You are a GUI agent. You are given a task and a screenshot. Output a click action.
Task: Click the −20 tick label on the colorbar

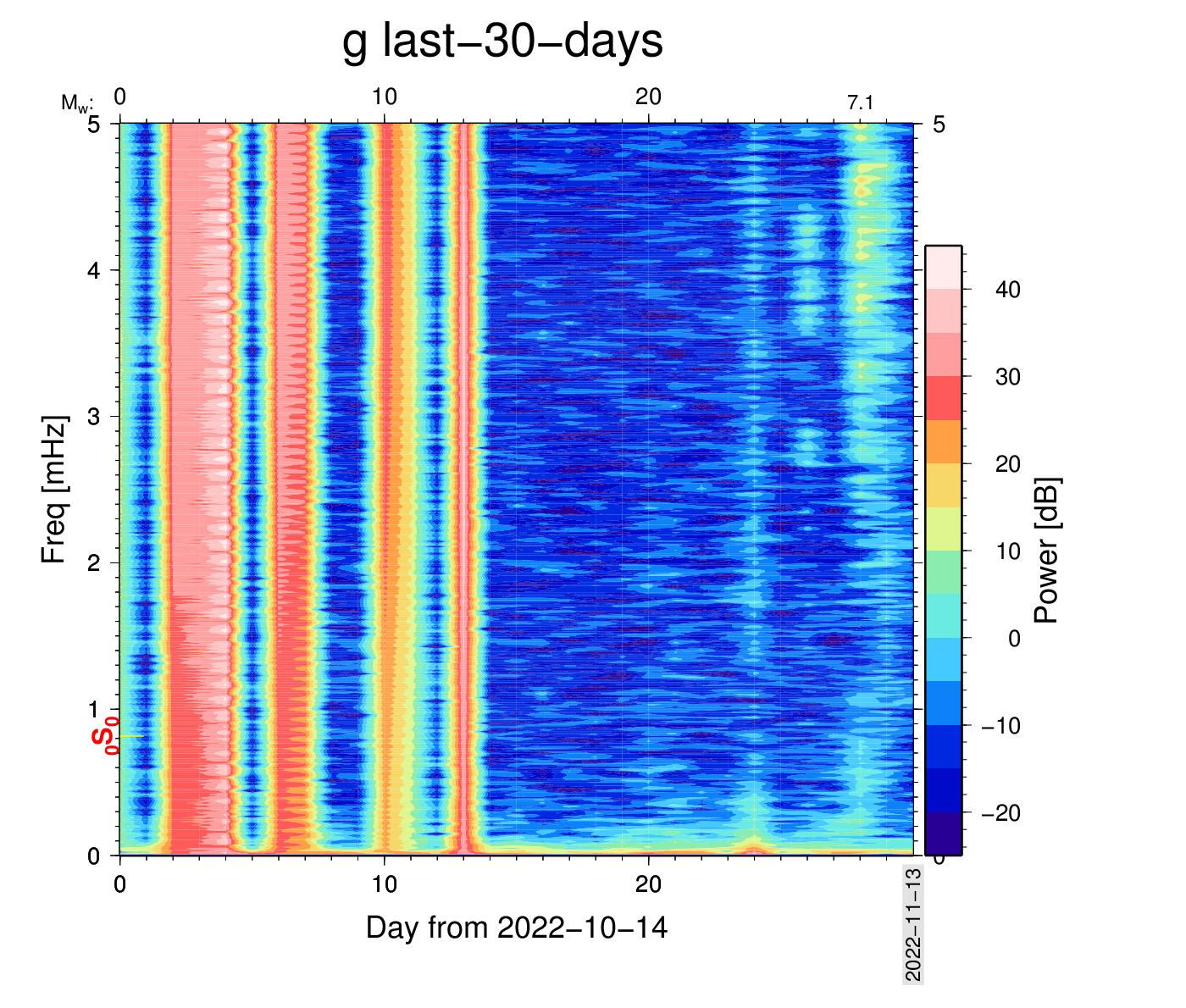click(1000, 813)
